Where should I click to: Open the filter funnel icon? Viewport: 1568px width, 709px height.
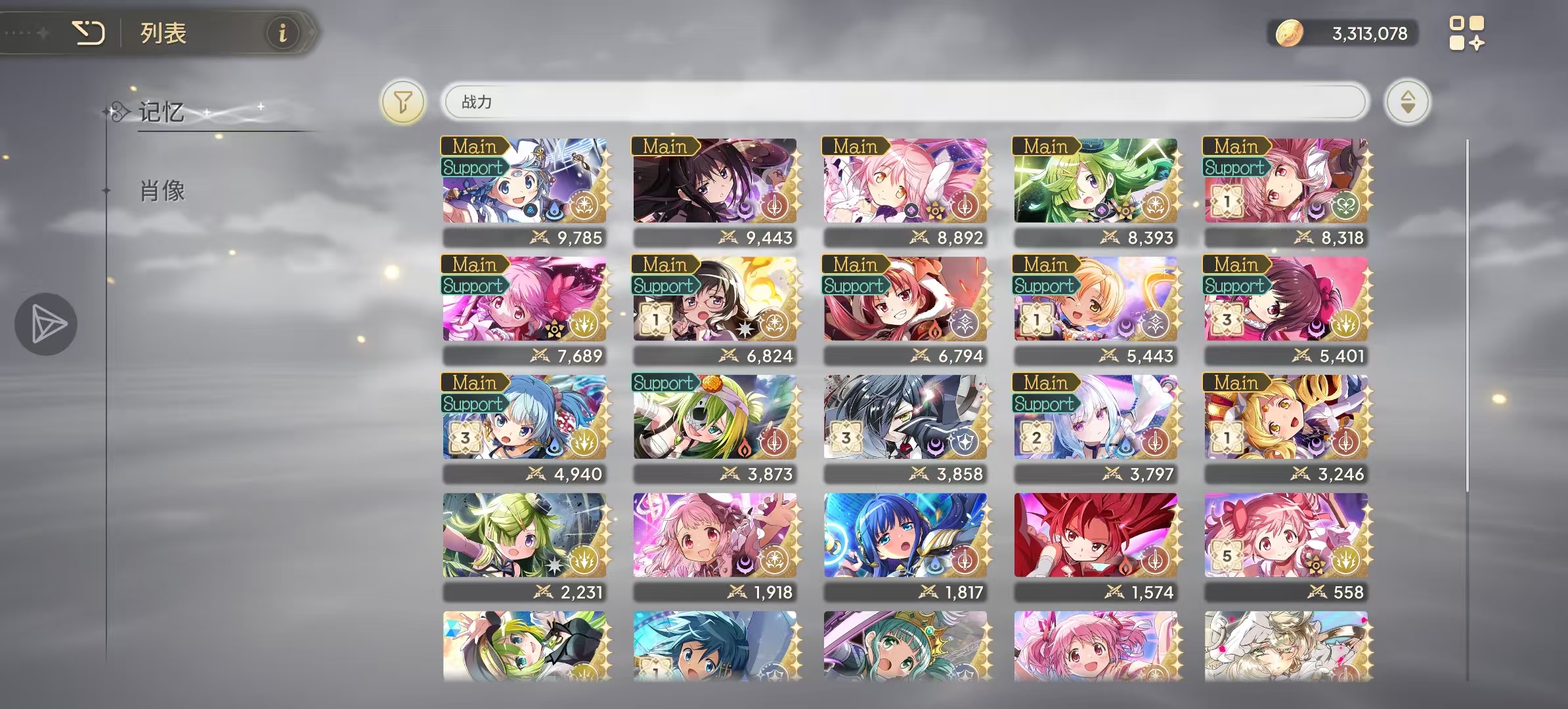pos(403,102)
